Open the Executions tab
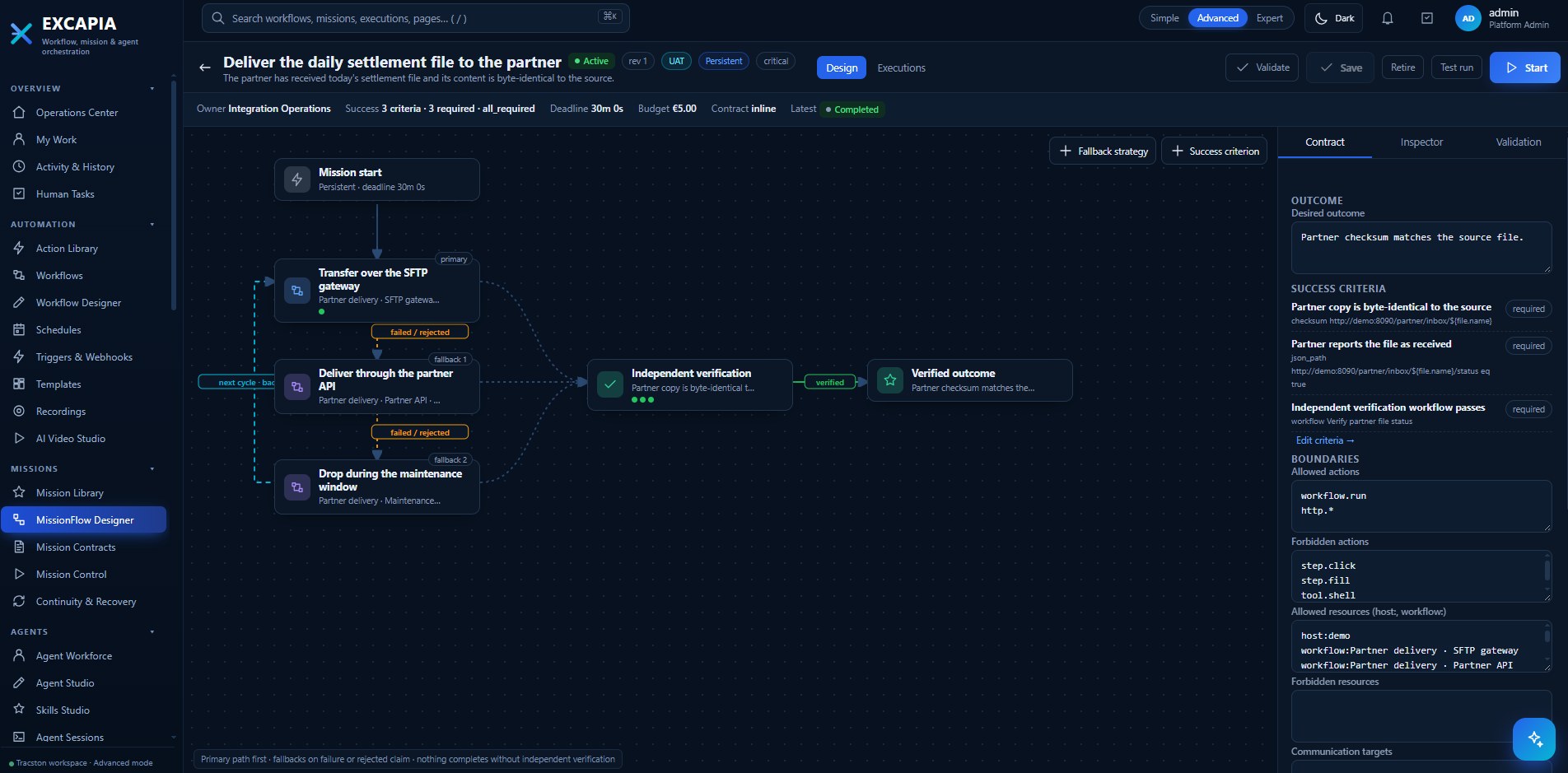Viewport: 1568px width, 773px height. (x=901, y=68)
